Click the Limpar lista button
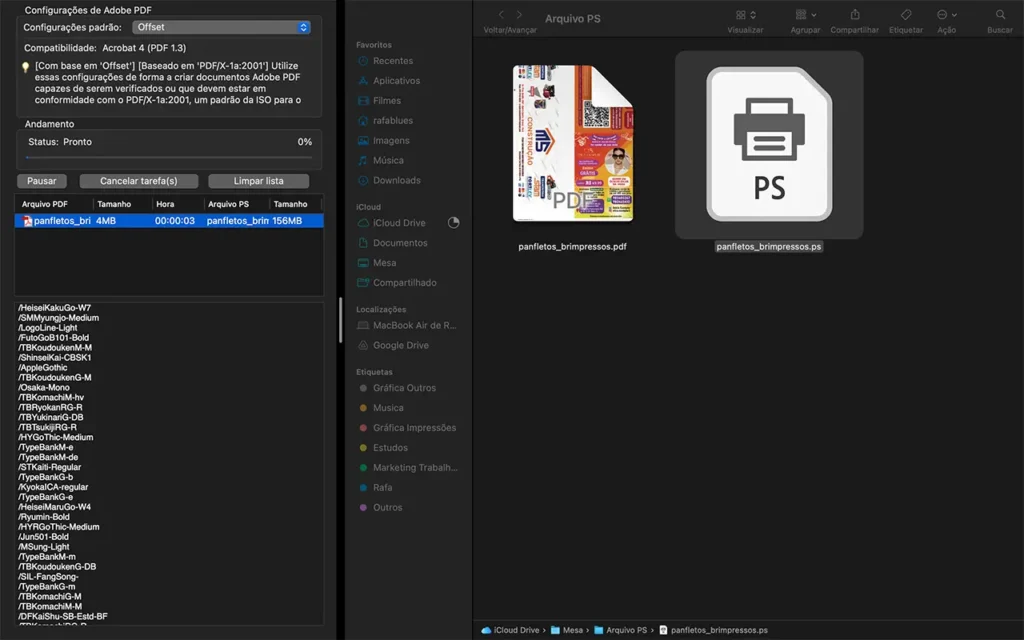 pos(259,181)
